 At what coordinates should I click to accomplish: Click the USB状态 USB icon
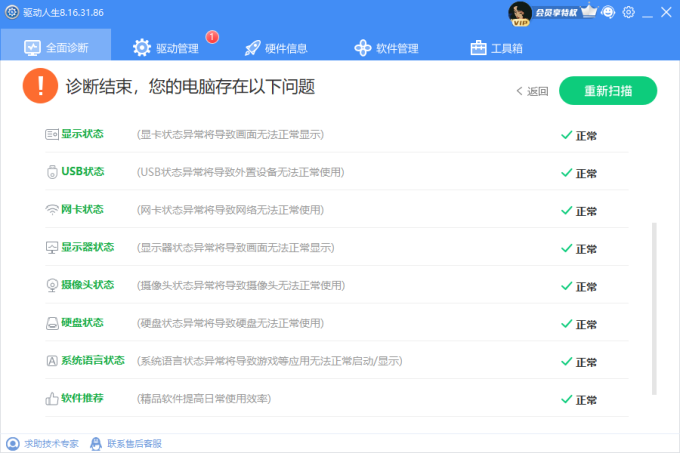pos(52,172)
